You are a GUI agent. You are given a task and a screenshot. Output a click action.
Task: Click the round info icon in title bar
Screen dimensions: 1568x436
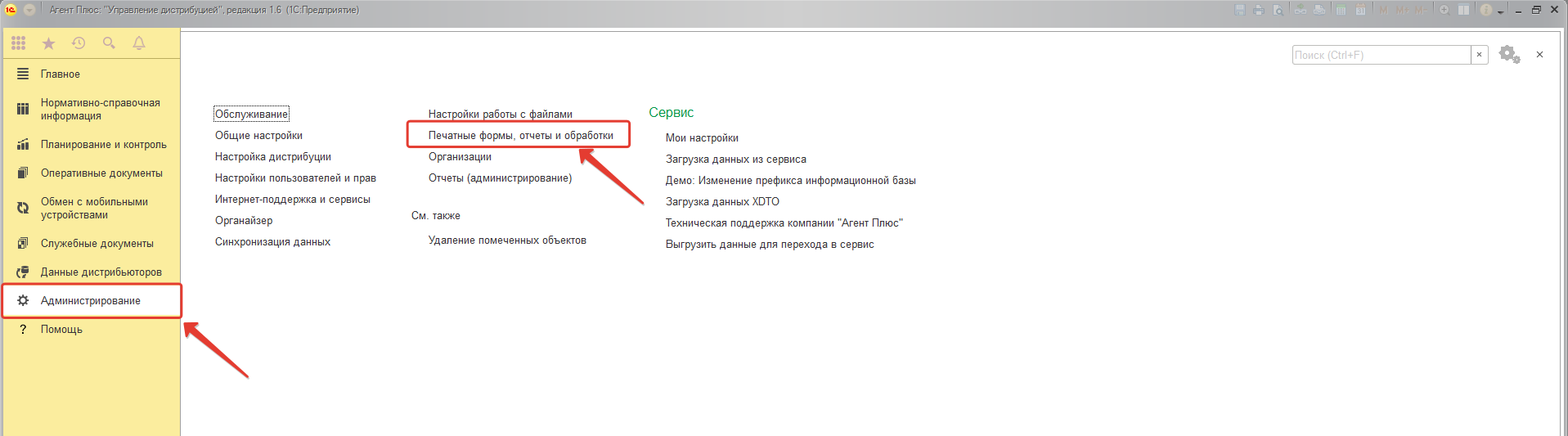tap(1486, 10)
